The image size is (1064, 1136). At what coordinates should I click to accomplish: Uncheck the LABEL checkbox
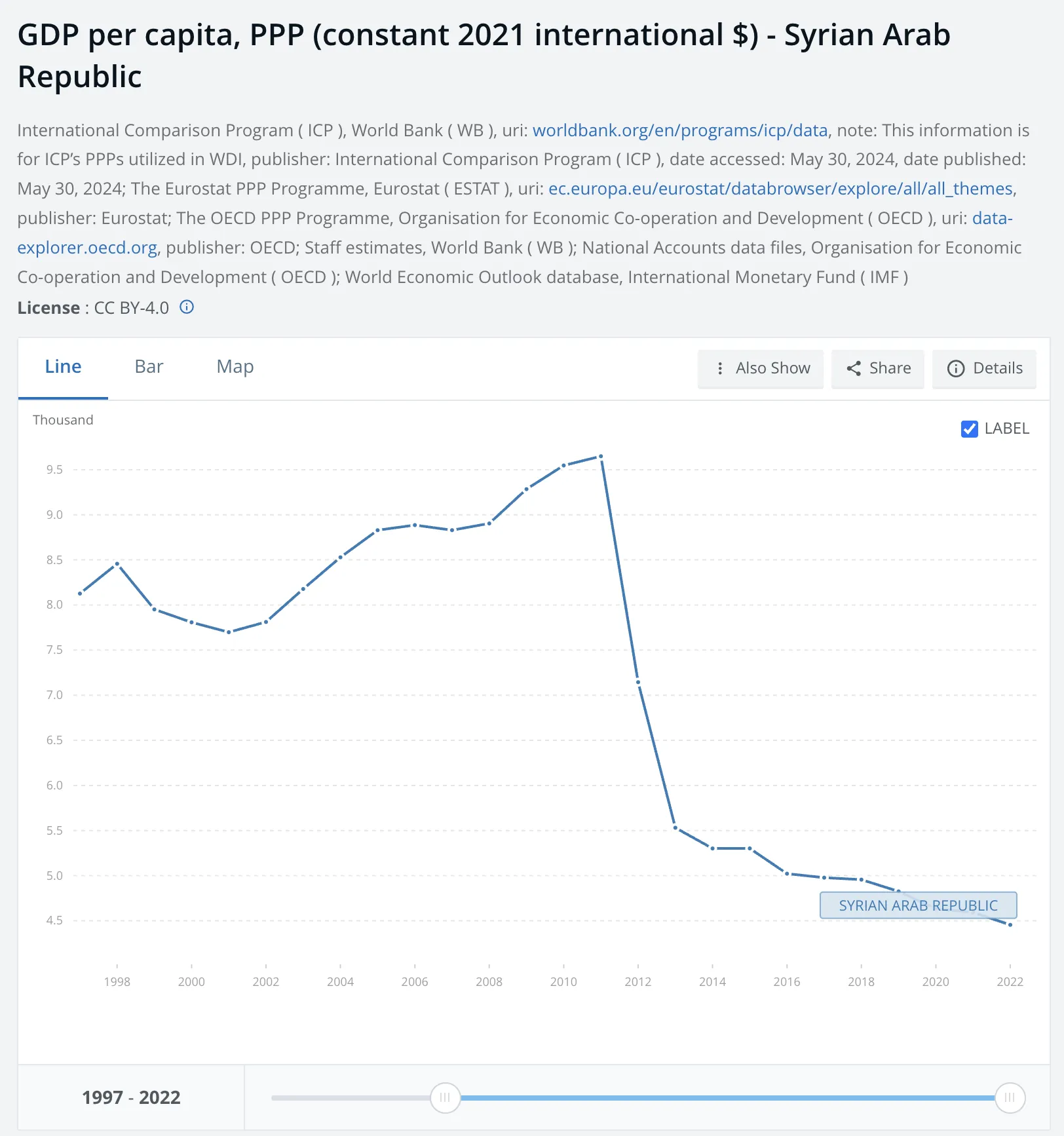pos(969,429)
